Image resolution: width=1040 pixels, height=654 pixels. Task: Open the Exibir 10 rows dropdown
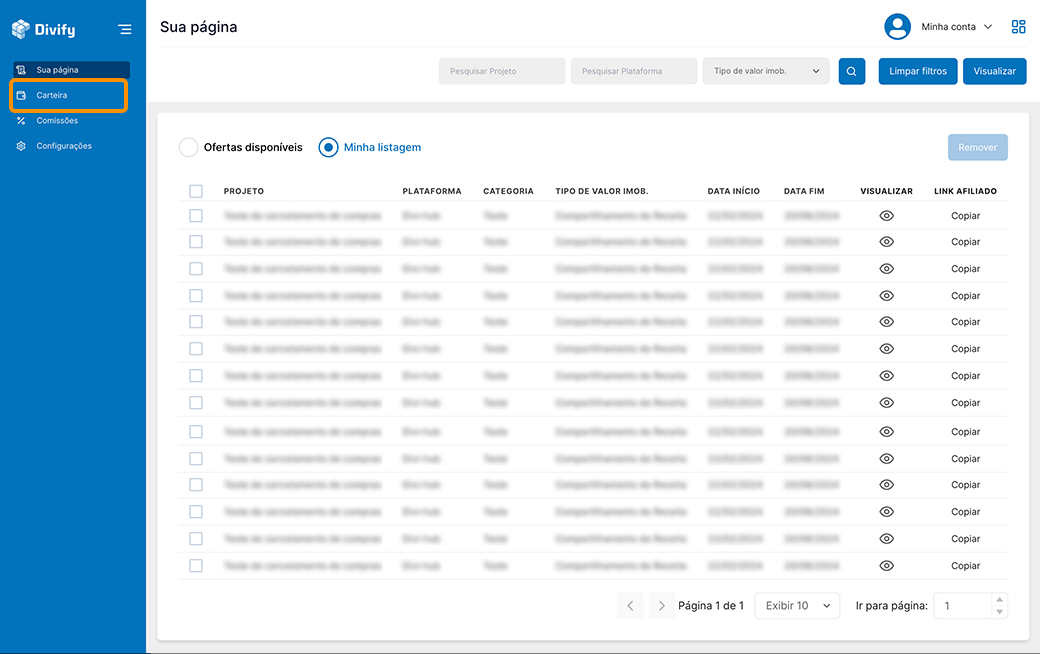(797, 606)
